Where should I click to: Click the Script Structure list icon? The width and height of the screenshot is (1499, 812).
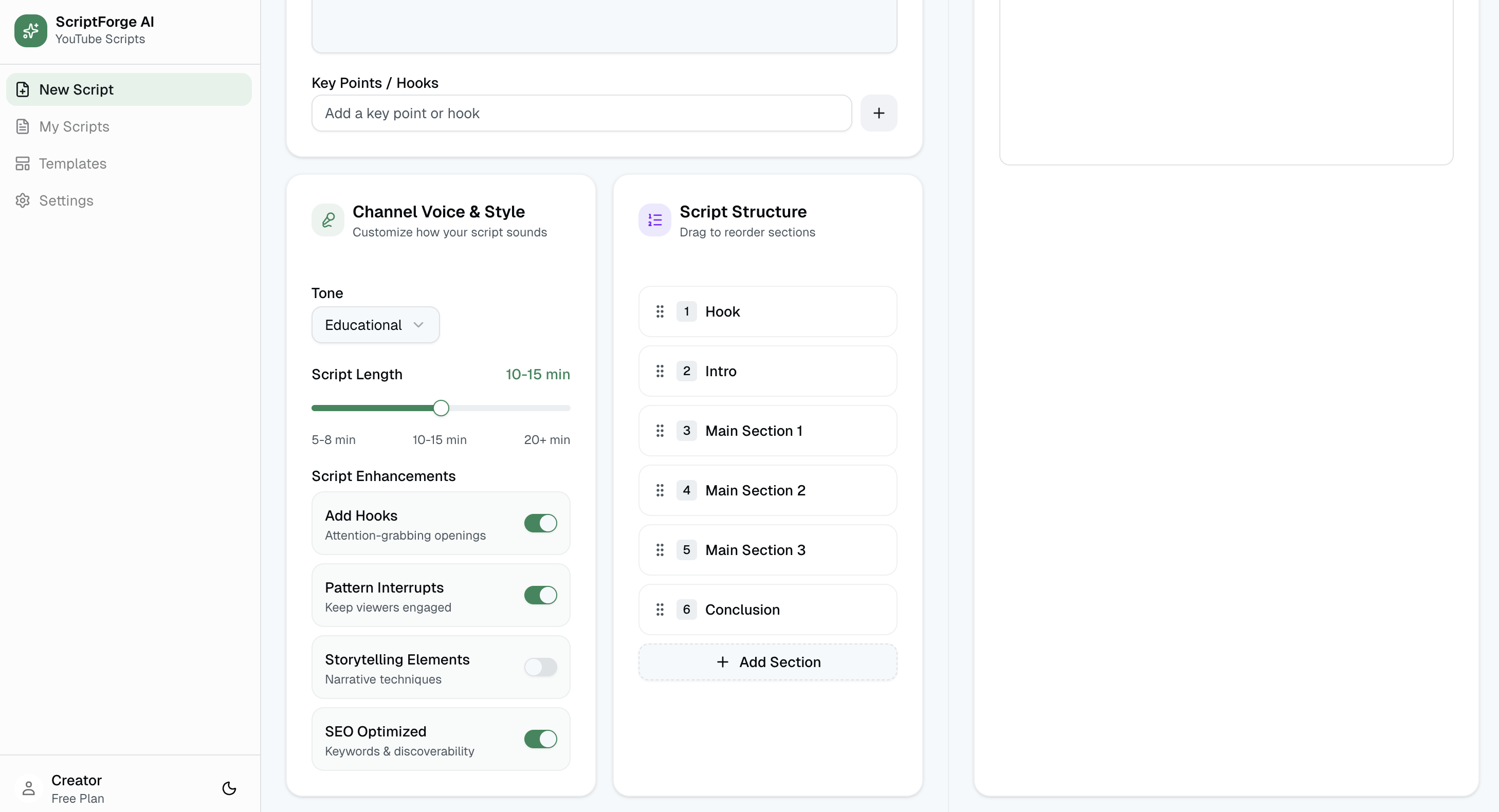point(654,220)
